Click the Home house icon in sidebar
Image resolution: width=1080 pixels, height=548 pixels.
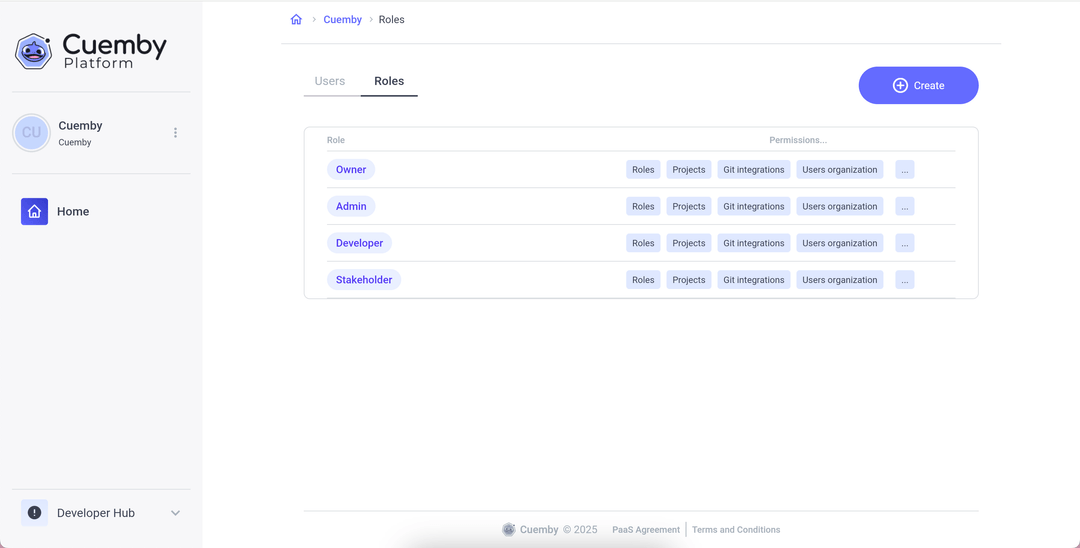(35, 211)
